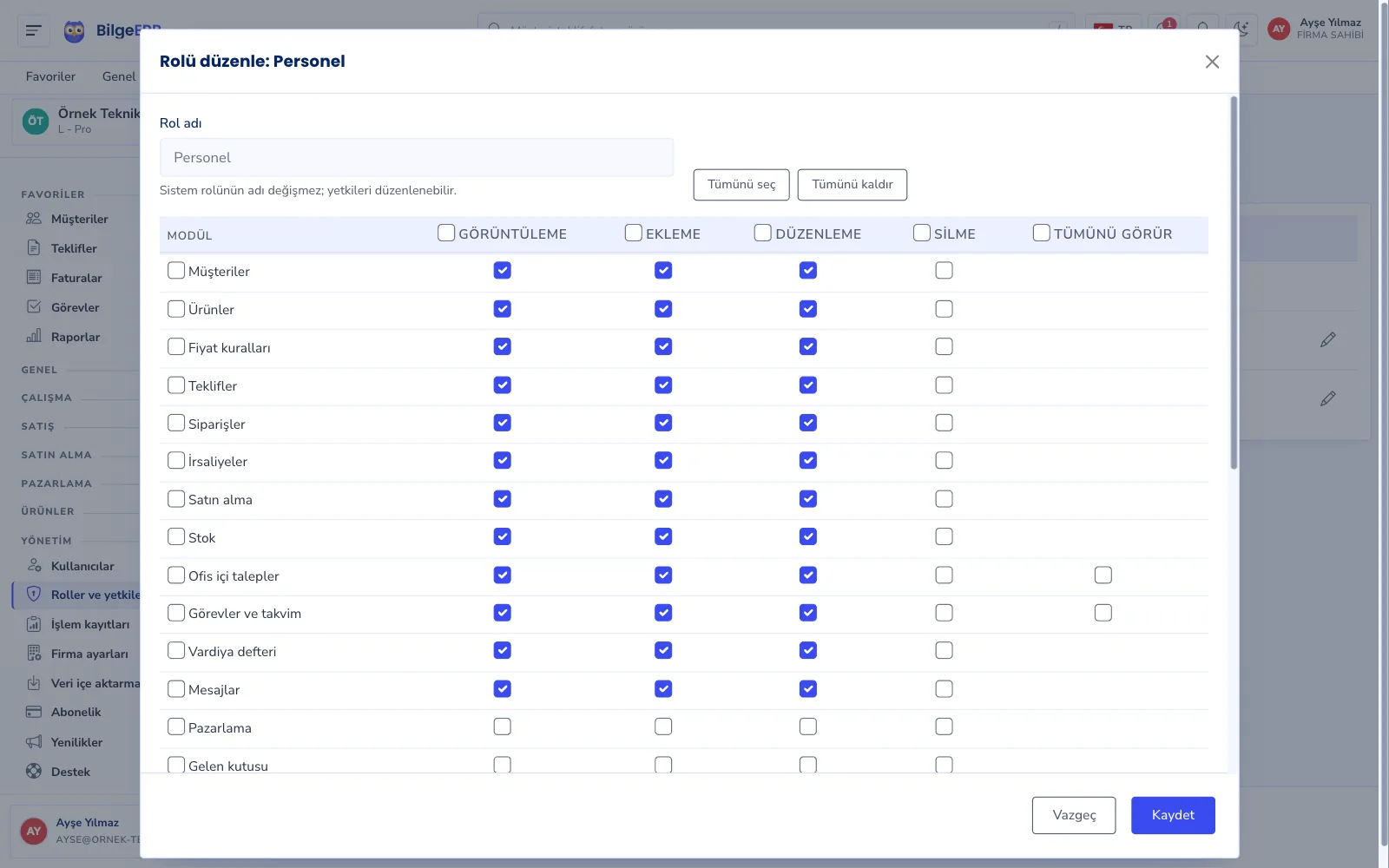Click the İşlem kayıtları icon
This screenshot has height=868, width=1389.
tap(34, 624)
